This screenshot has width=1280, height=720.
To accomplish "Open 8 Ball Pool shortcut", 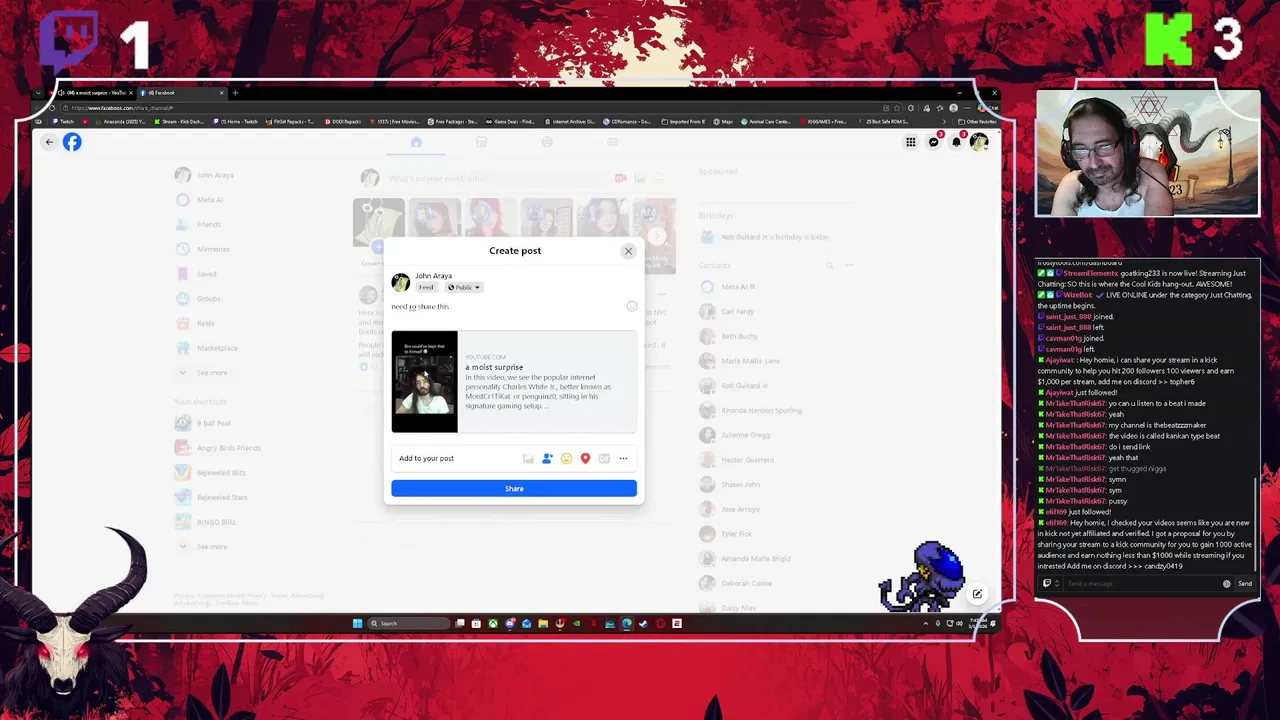I will click(x=203, y=423).
